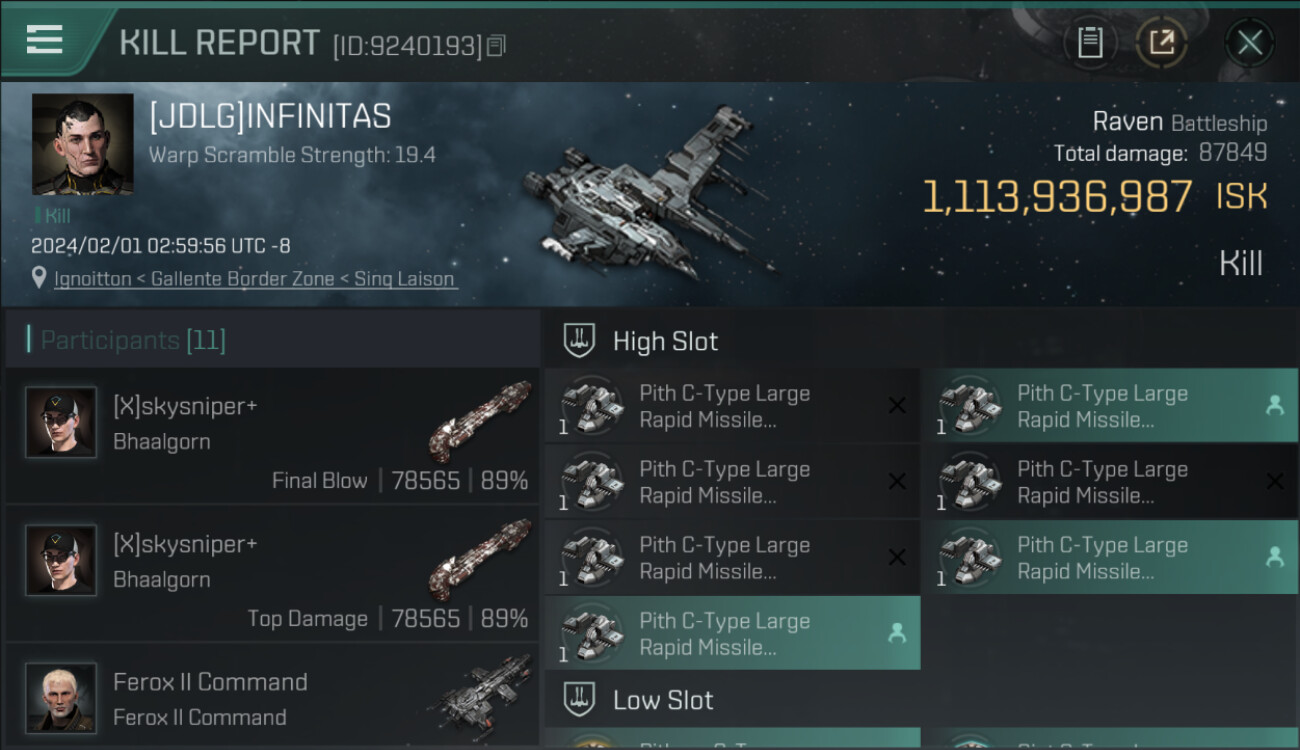
Task: View INFINITAS pilot portrait
Action: click(x=82, y=144)
